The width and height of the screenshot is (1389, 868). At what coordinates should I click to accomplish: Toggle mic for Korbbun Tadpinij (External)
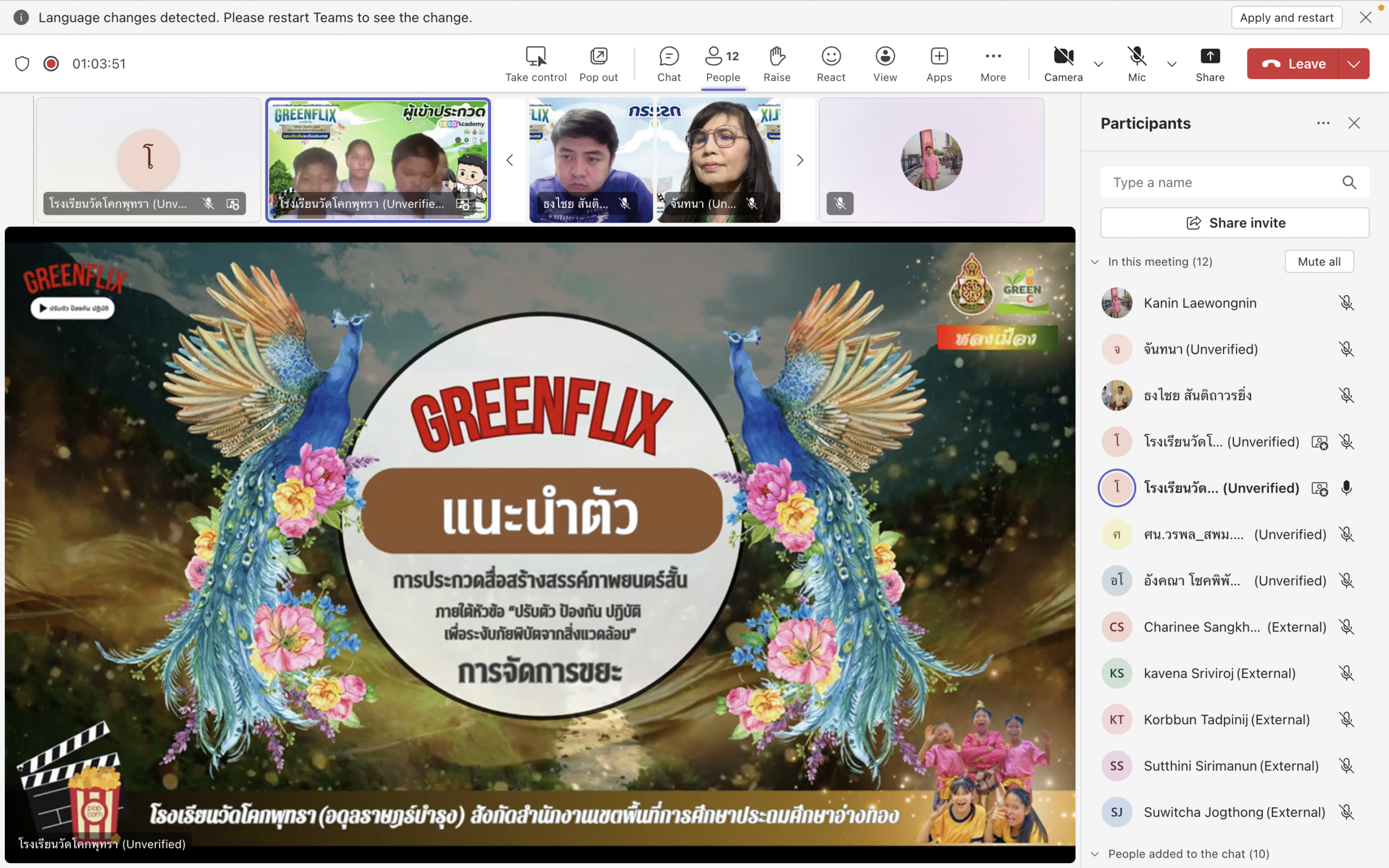click(1346, 719)
